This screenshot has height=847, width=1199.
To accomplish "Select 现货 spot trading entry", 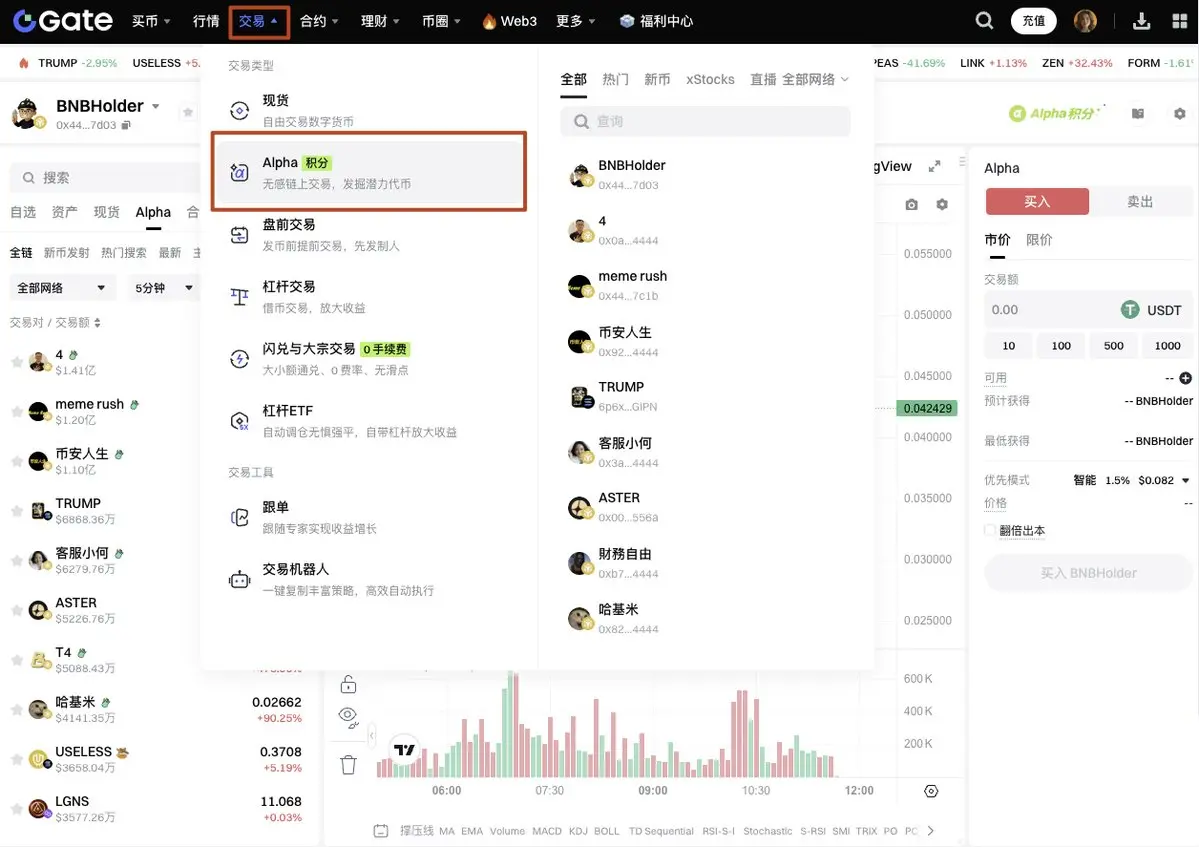I will tap(369, 110).
